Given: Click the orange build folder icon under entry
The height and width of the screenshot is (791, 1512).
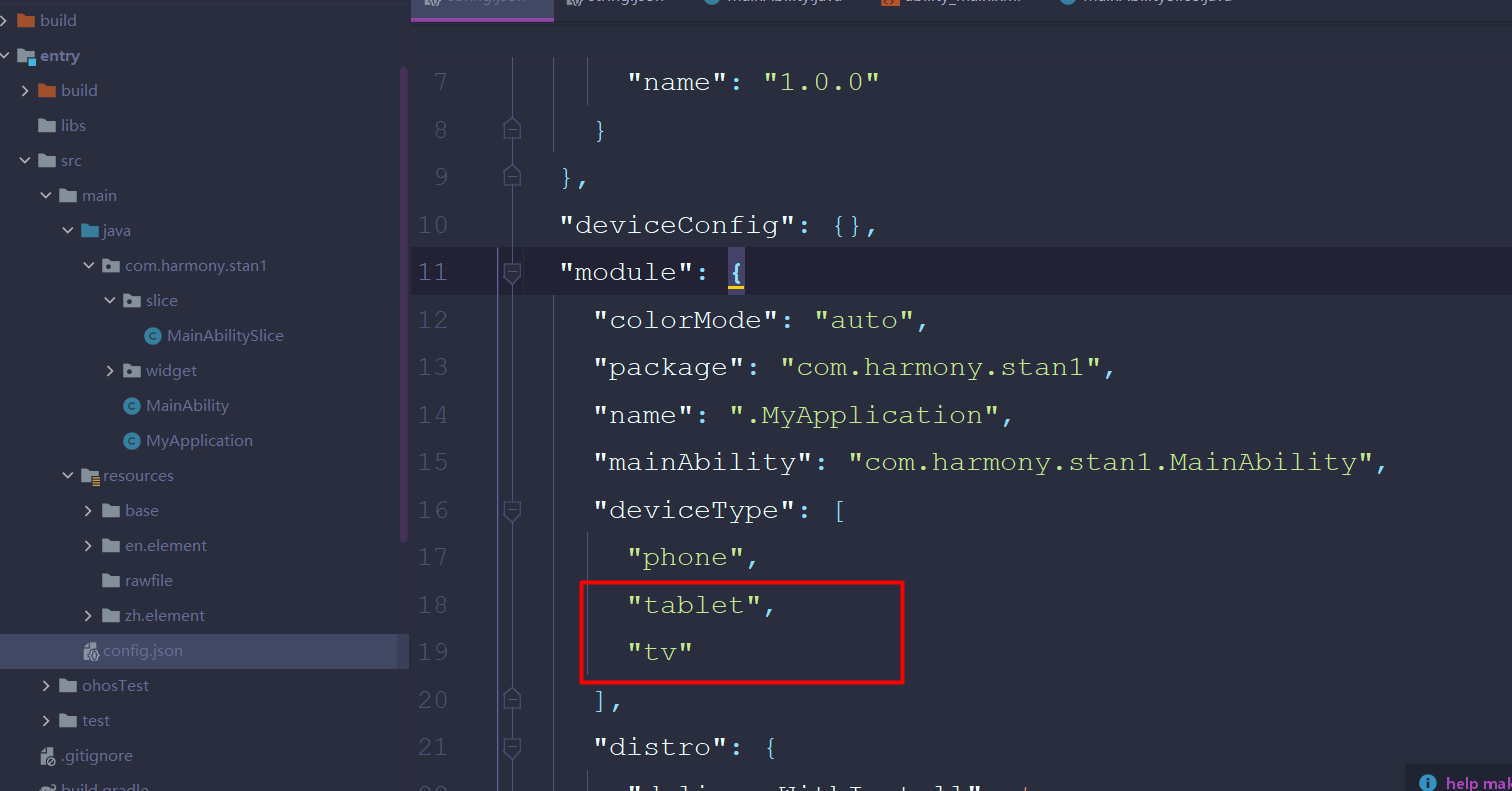Looking at the screenshot, I should click(x=47, y=90).
